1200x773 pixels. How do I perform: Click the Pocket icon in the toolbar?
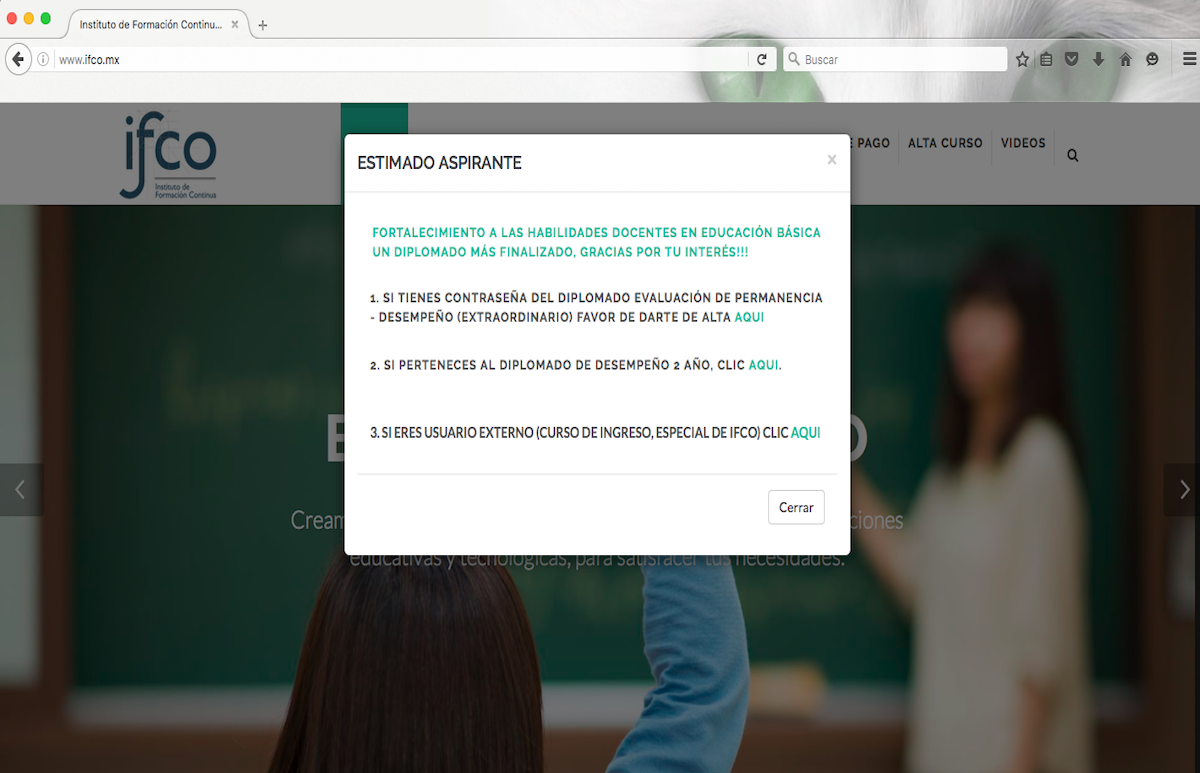(x=1072, y=60)
